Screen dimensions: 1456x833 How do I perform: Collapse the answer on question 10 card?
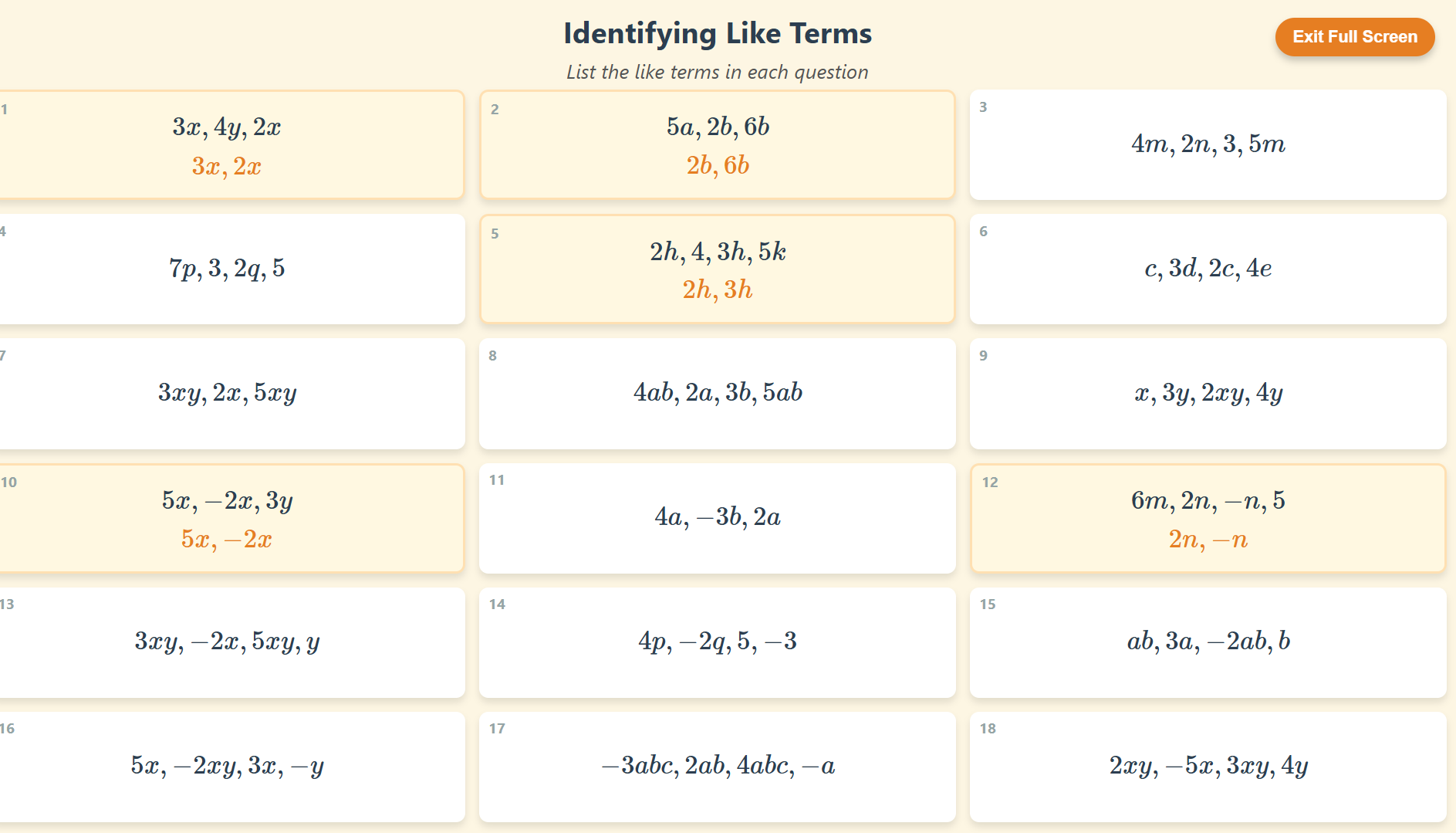(227, 519)
